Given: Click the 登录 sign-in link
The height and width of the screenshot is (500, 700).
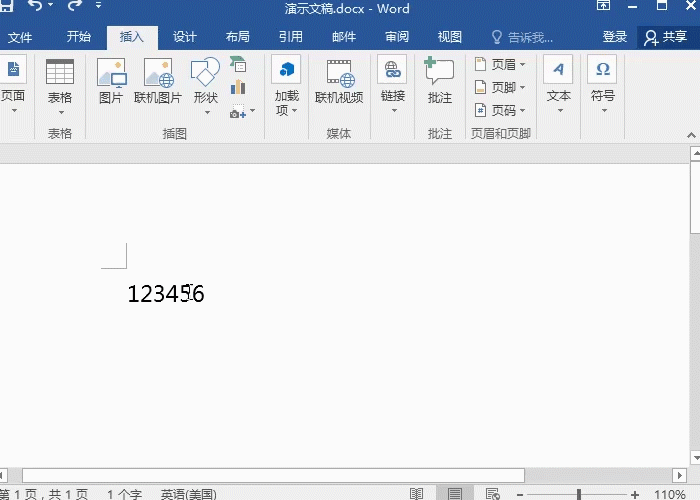Looking at the screenshot, I should [x=615, y=37].
